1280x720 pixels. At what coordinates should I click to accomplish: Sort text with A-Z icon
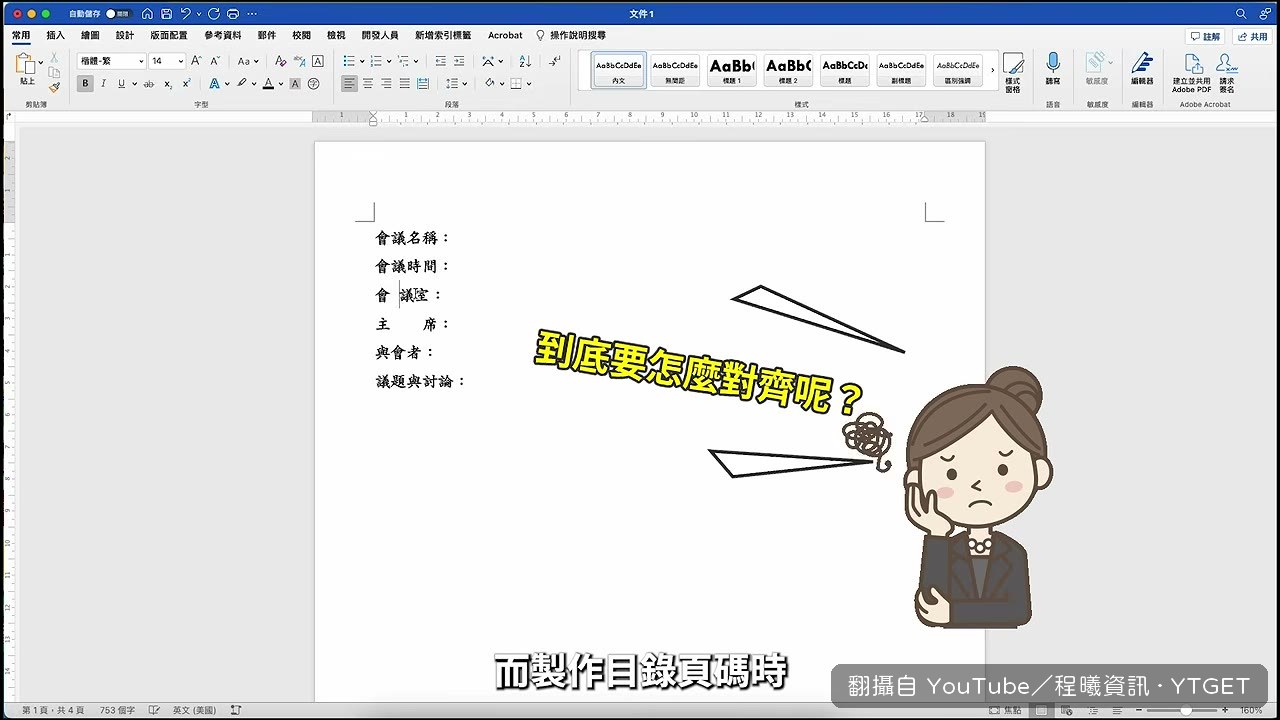click(x=526, y=61)
